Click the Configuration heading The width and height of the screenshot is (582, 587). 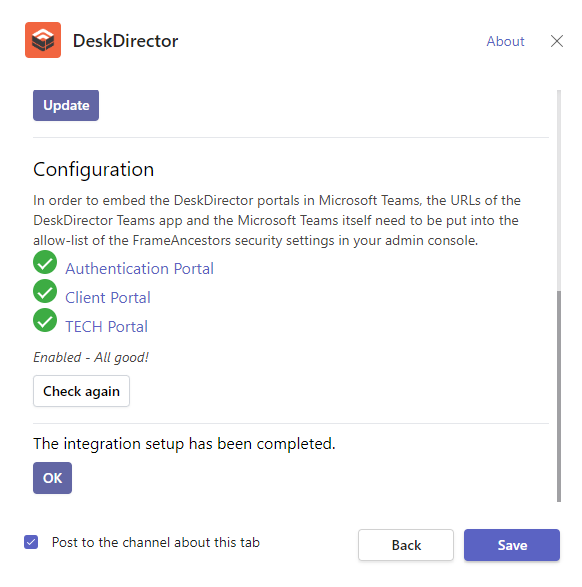point(94,170)
